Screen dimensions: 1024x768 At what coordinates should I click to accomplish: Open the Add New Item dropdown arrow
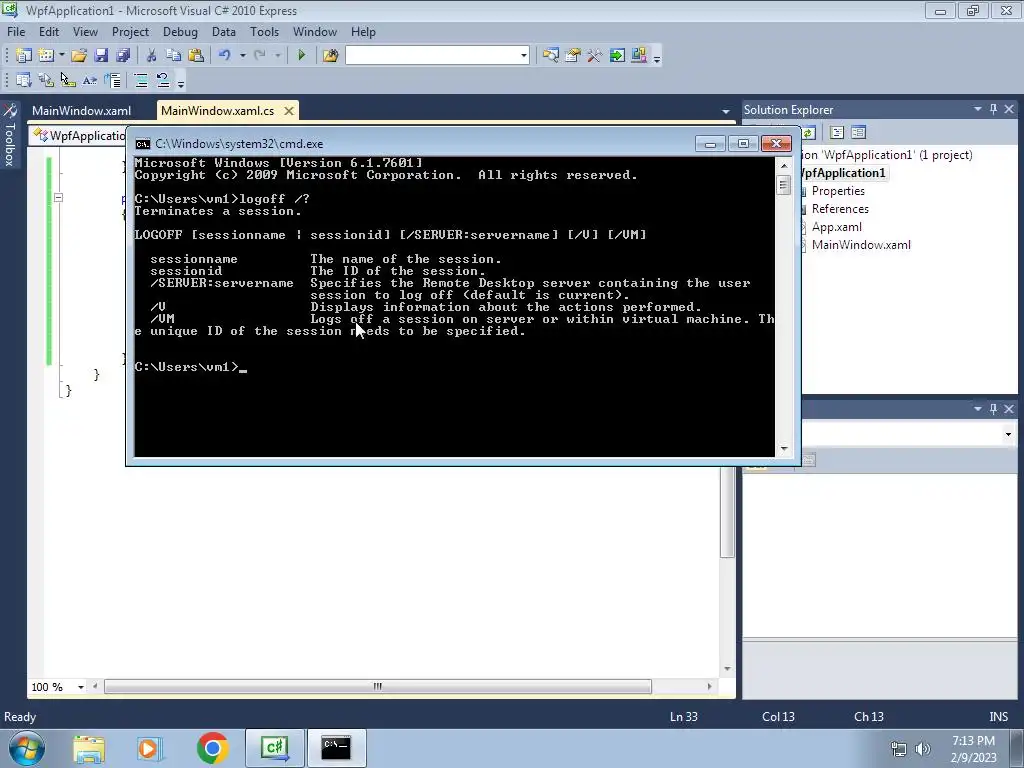point(61,56)
